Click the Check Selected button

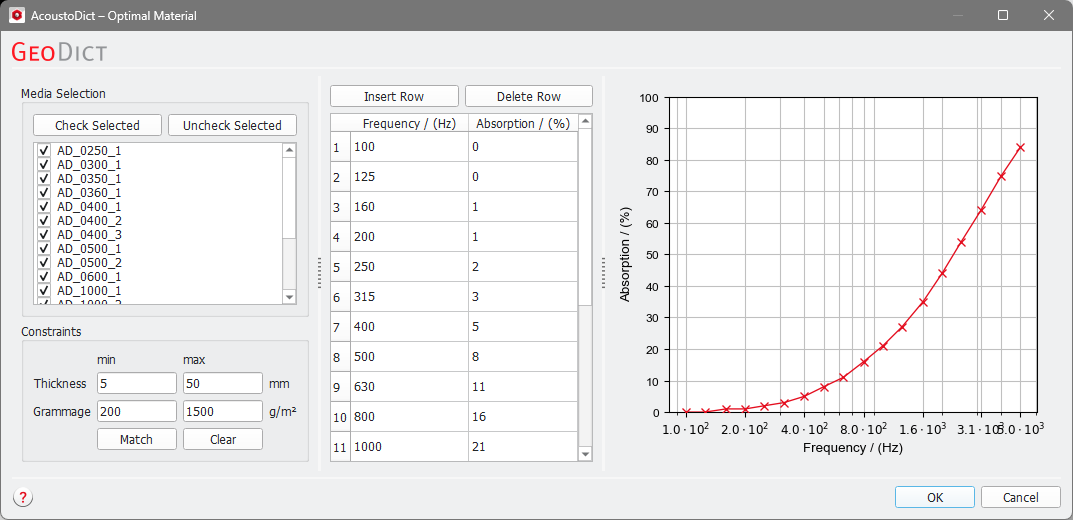tap(97, 125)
